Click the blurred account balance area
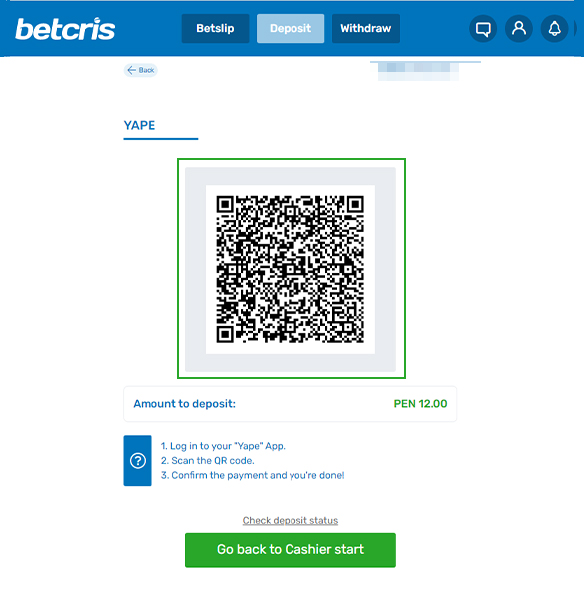Viewport: 584px width, 590px height. pyautogui.click(x=418, y=71)
